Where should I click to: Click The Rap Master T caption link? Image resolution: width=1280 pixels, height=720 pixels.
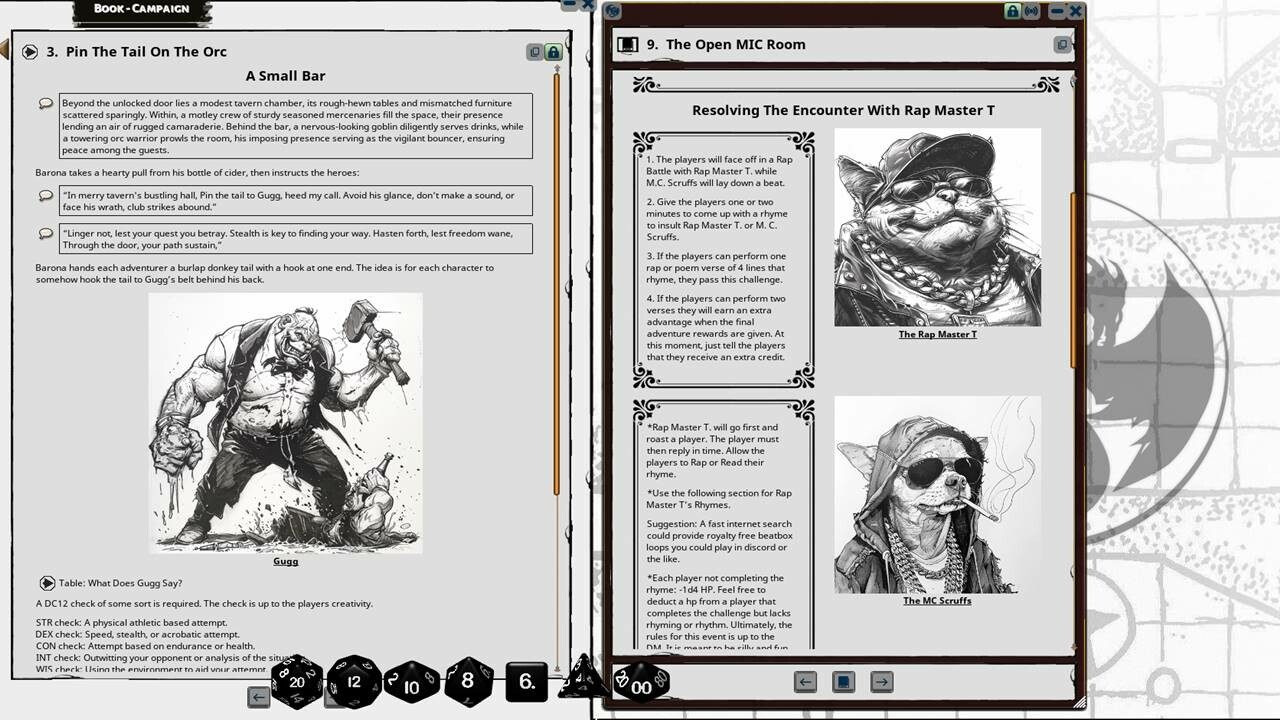coord(937,335)
